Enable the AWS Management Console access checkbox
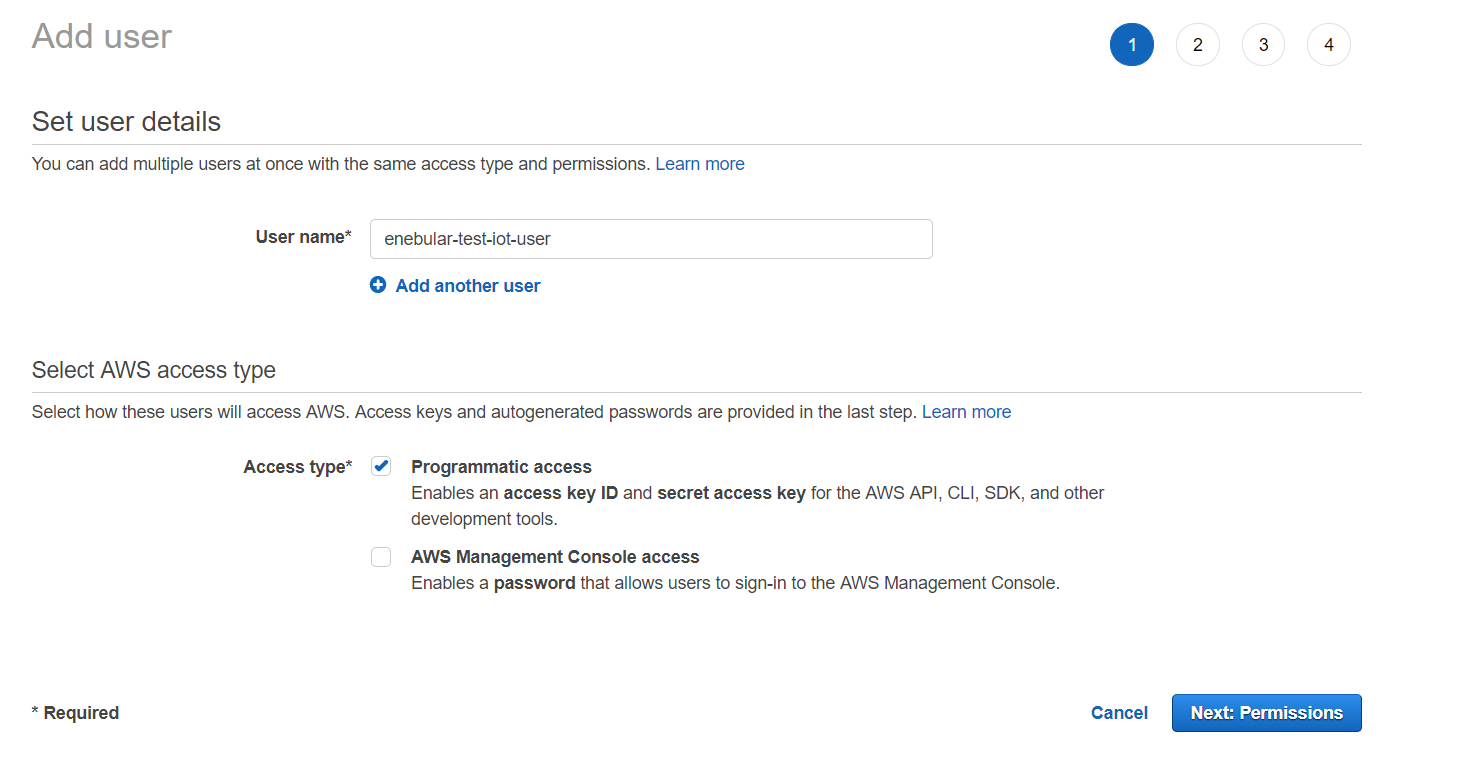The height and width of the screenshot is (765, 1475). 381,557
